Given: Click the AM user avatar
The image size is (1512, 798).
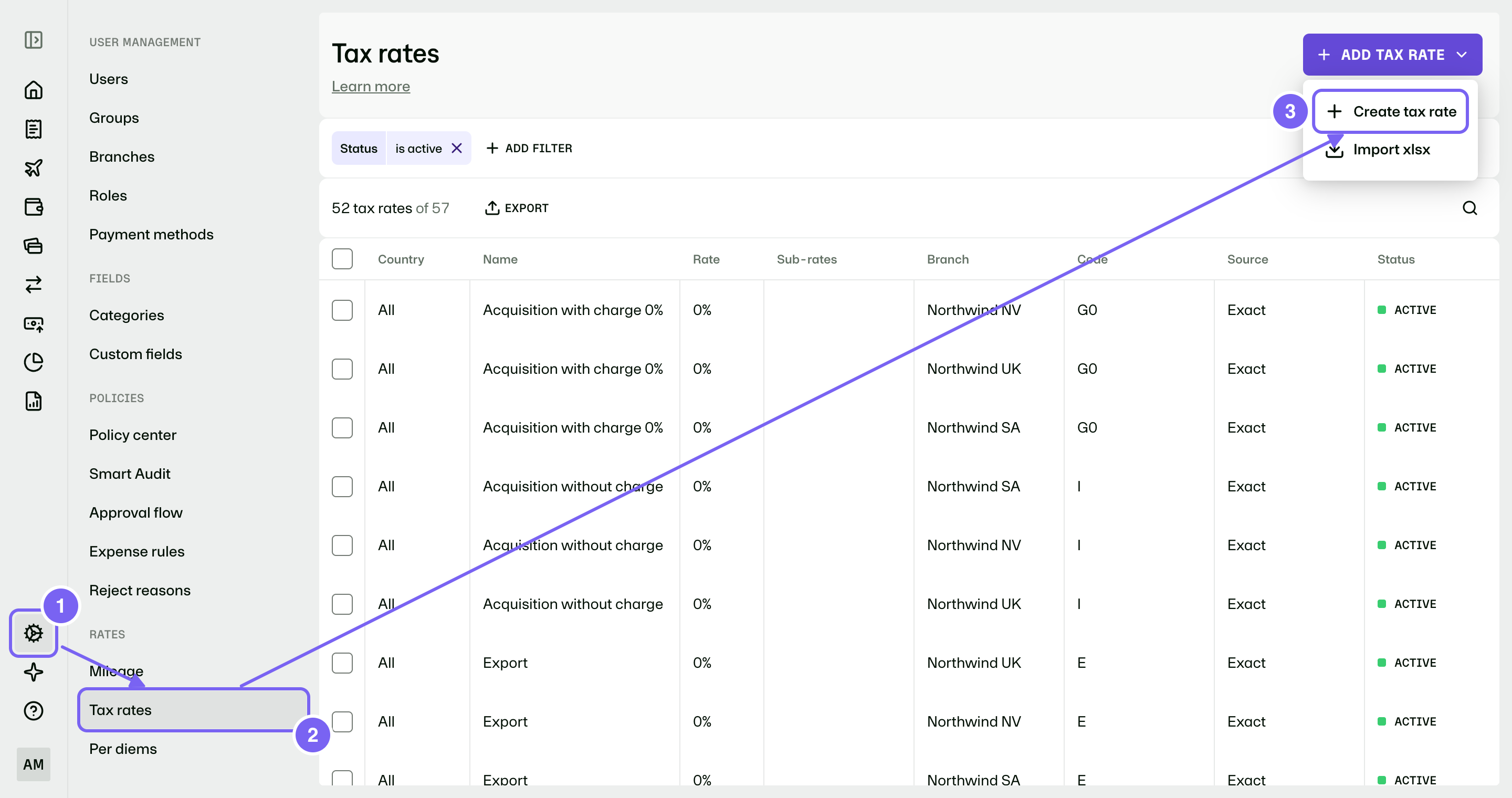Looking at the screenshot, I should pos(34,764).
